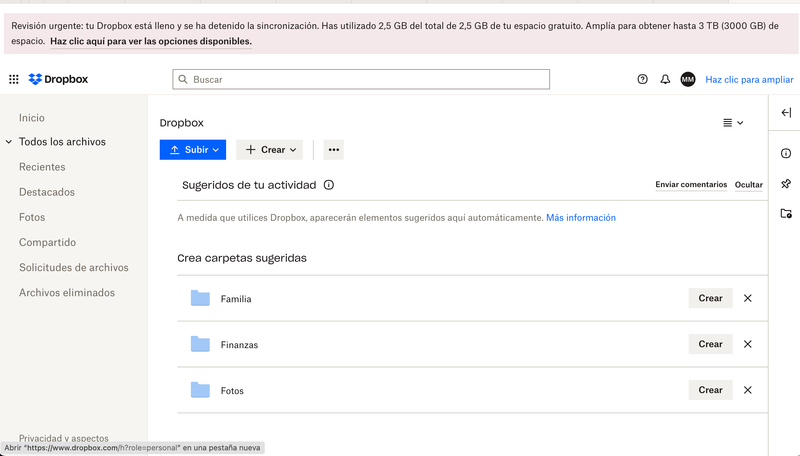Click the Crea carpetas sugeridas heading
Screen dimensions: 800x456
point(242,258)
